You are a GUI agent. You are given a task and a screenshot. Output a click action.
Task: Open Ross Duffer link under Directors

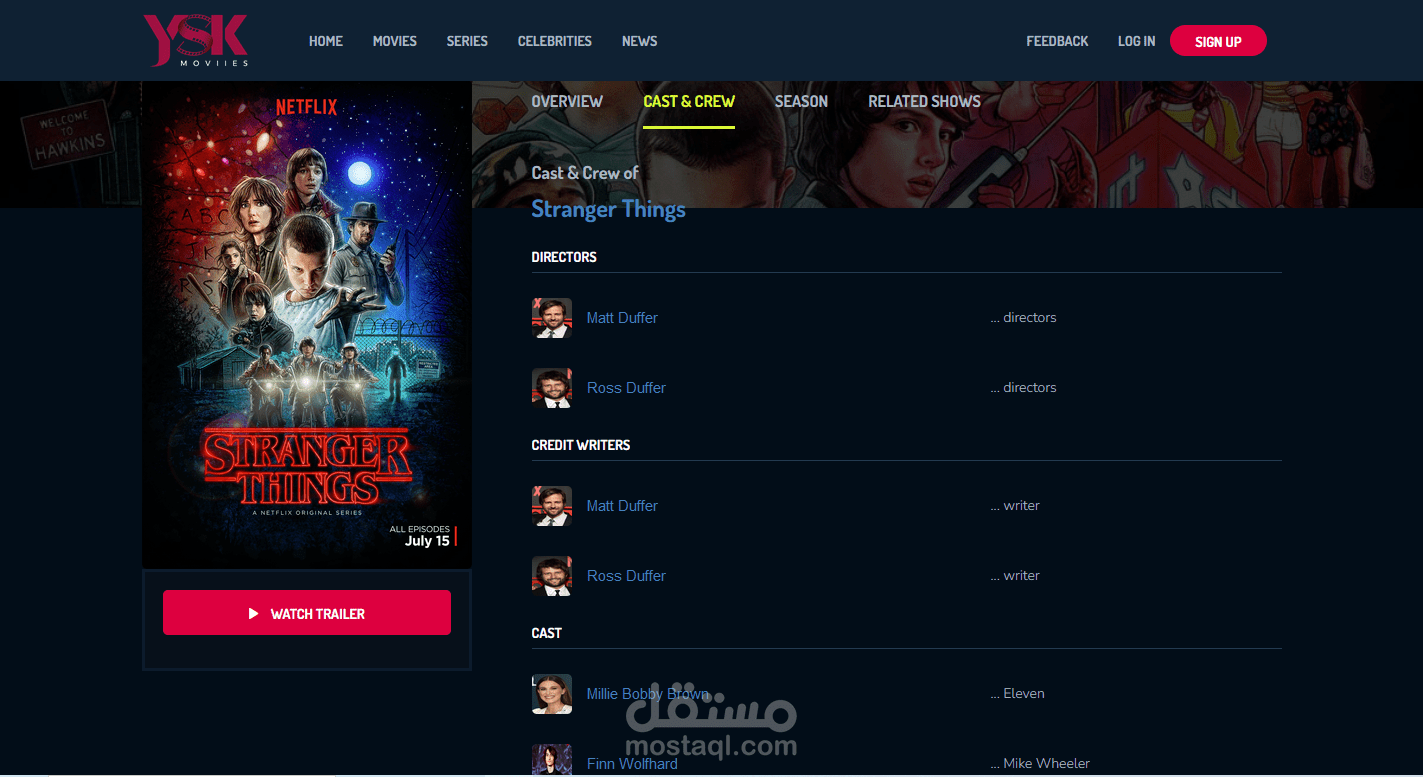626,388
